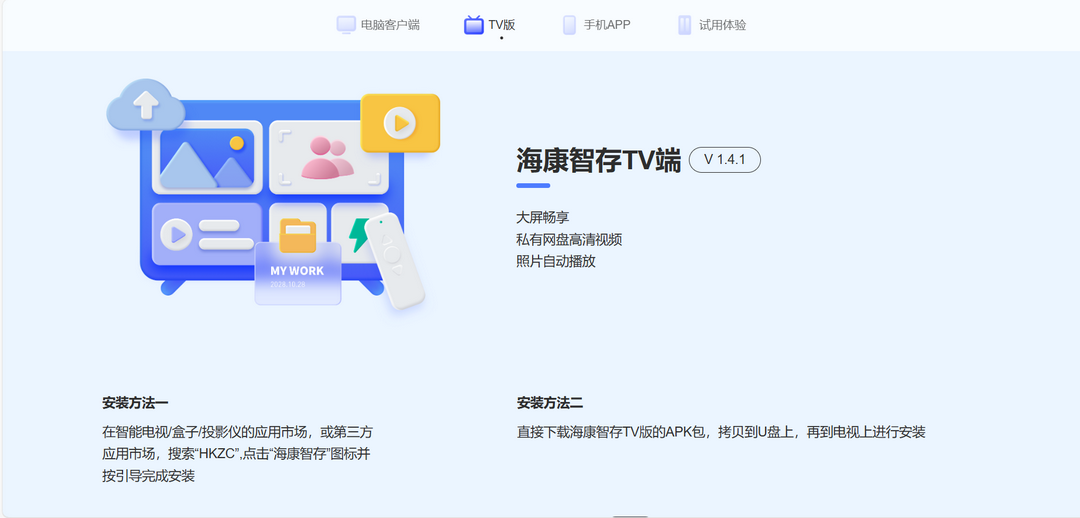Click the line 按引导完成安装

pos(149,476)
